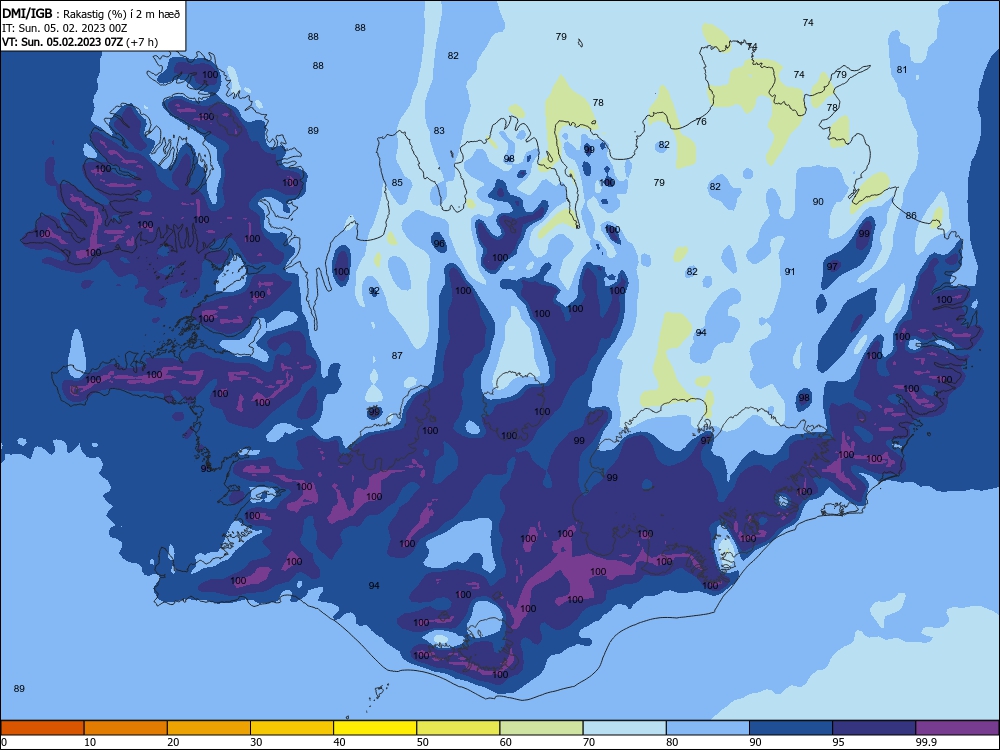Screen dimensions: 1000x750
Task: Click the legend tick label '30'
Action: coord(256,742)
